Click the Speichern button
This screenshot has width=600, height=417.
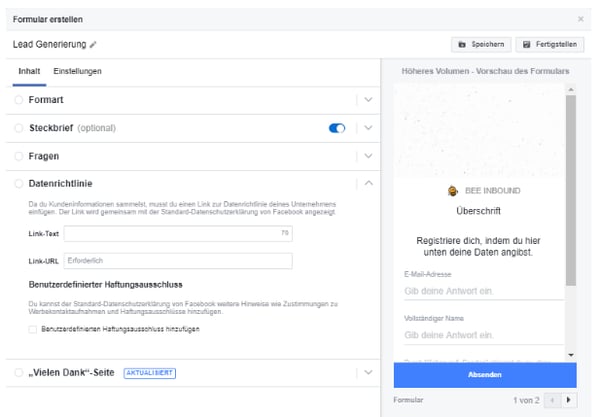(480, 45)
